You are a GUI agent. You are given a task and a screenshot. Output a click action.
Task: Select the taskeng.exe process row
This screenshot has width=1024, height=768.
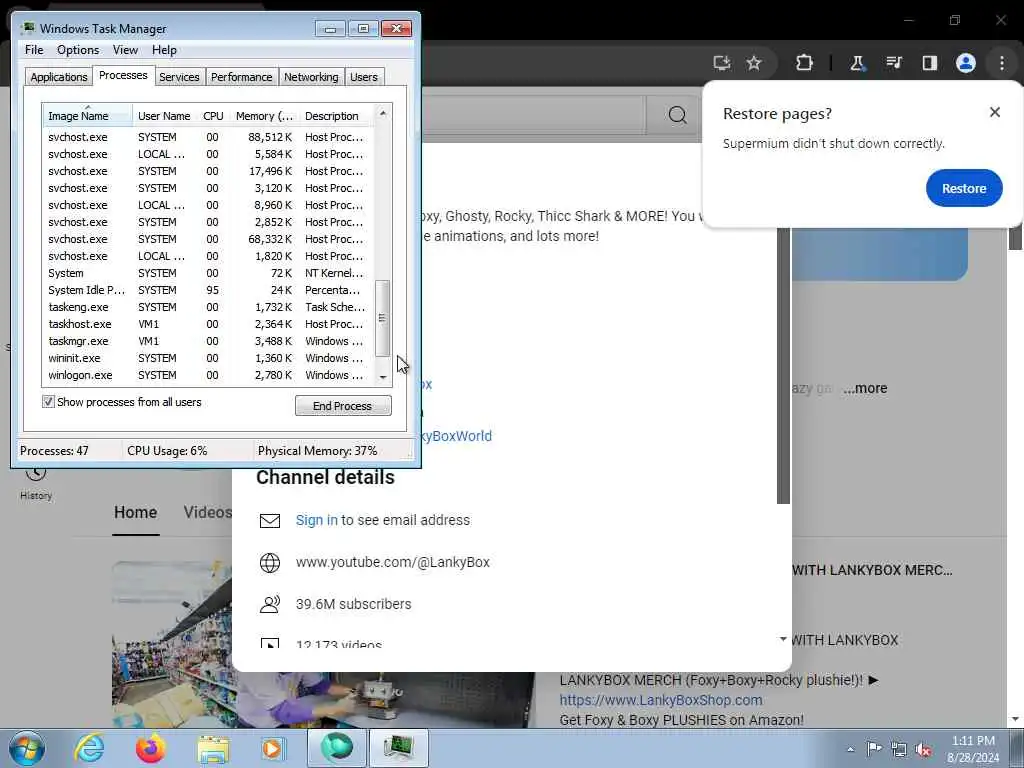(x=208, y=307)
